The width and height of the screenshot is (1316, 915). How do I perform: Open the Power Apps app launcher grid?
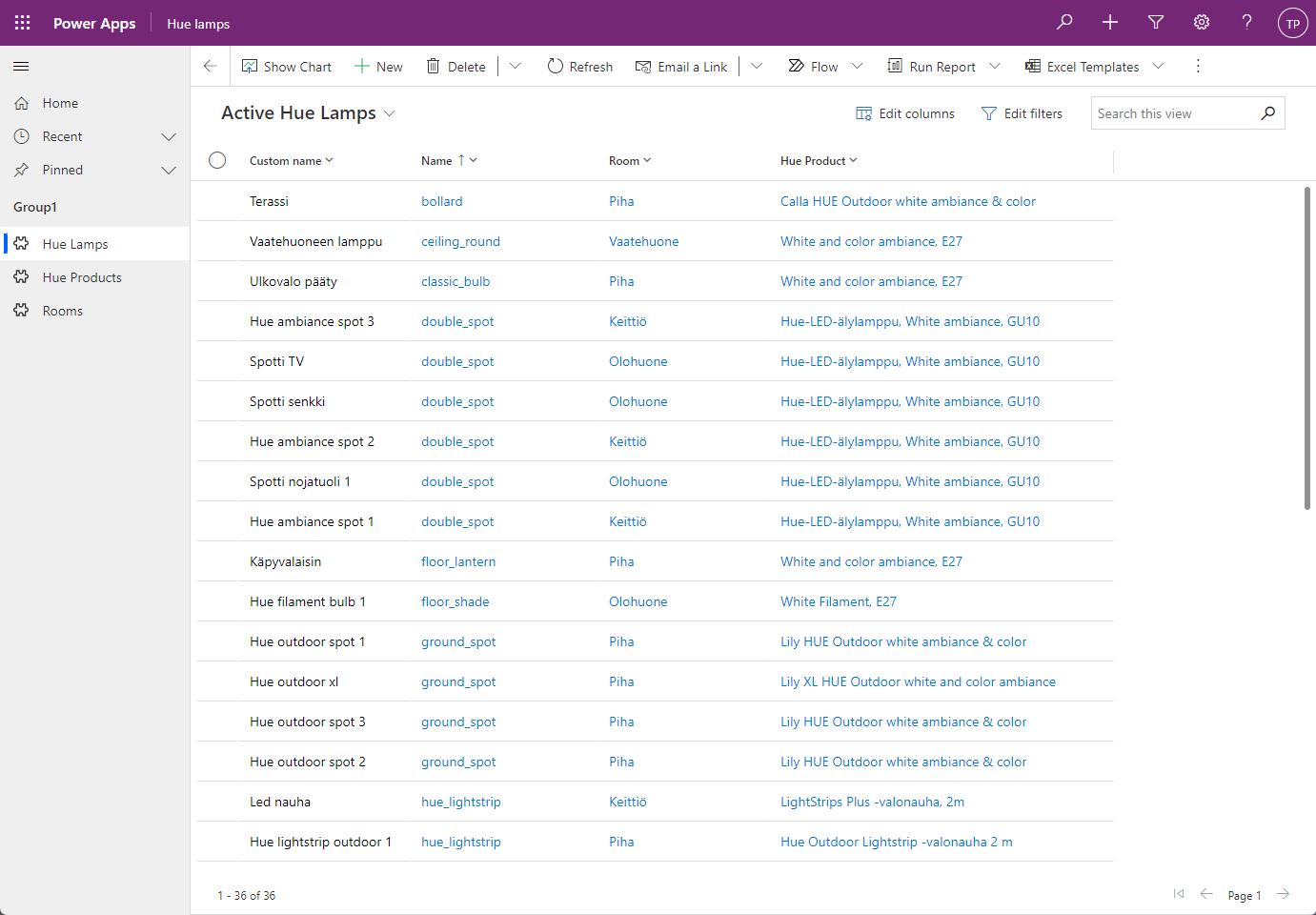23,23
